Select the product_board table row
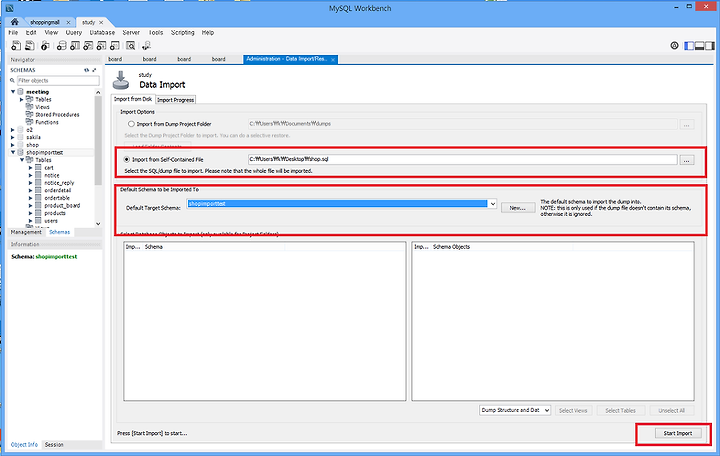 pos(62,206)
